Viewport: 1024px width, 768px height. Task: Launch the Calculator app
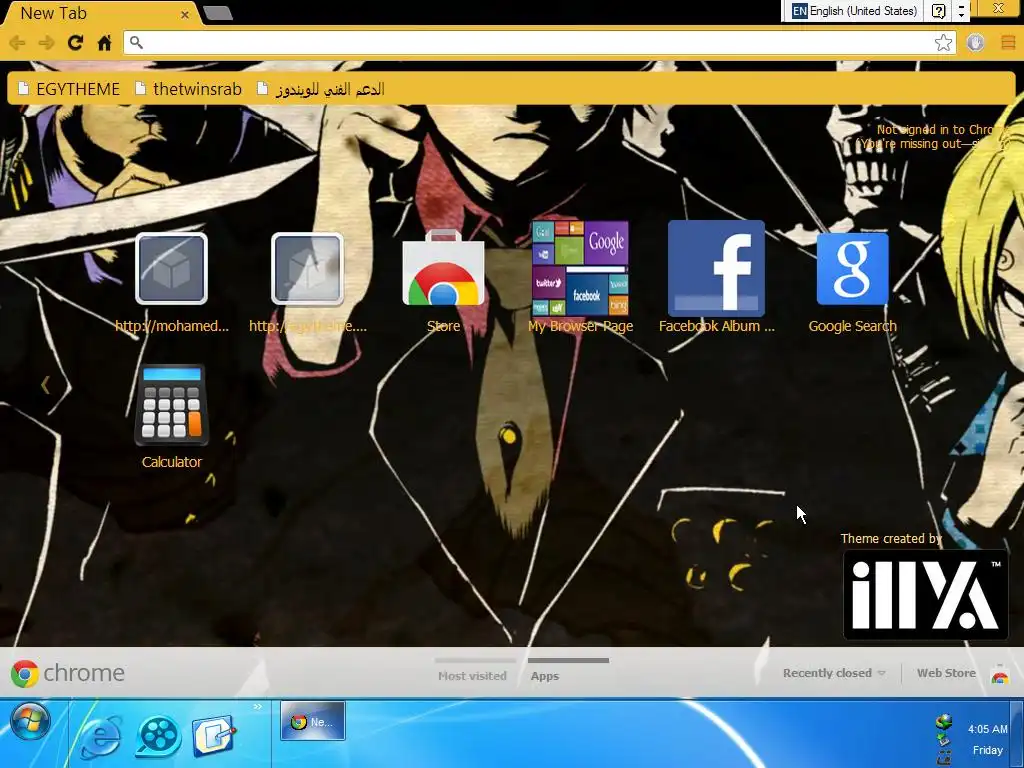click(172, 417)
